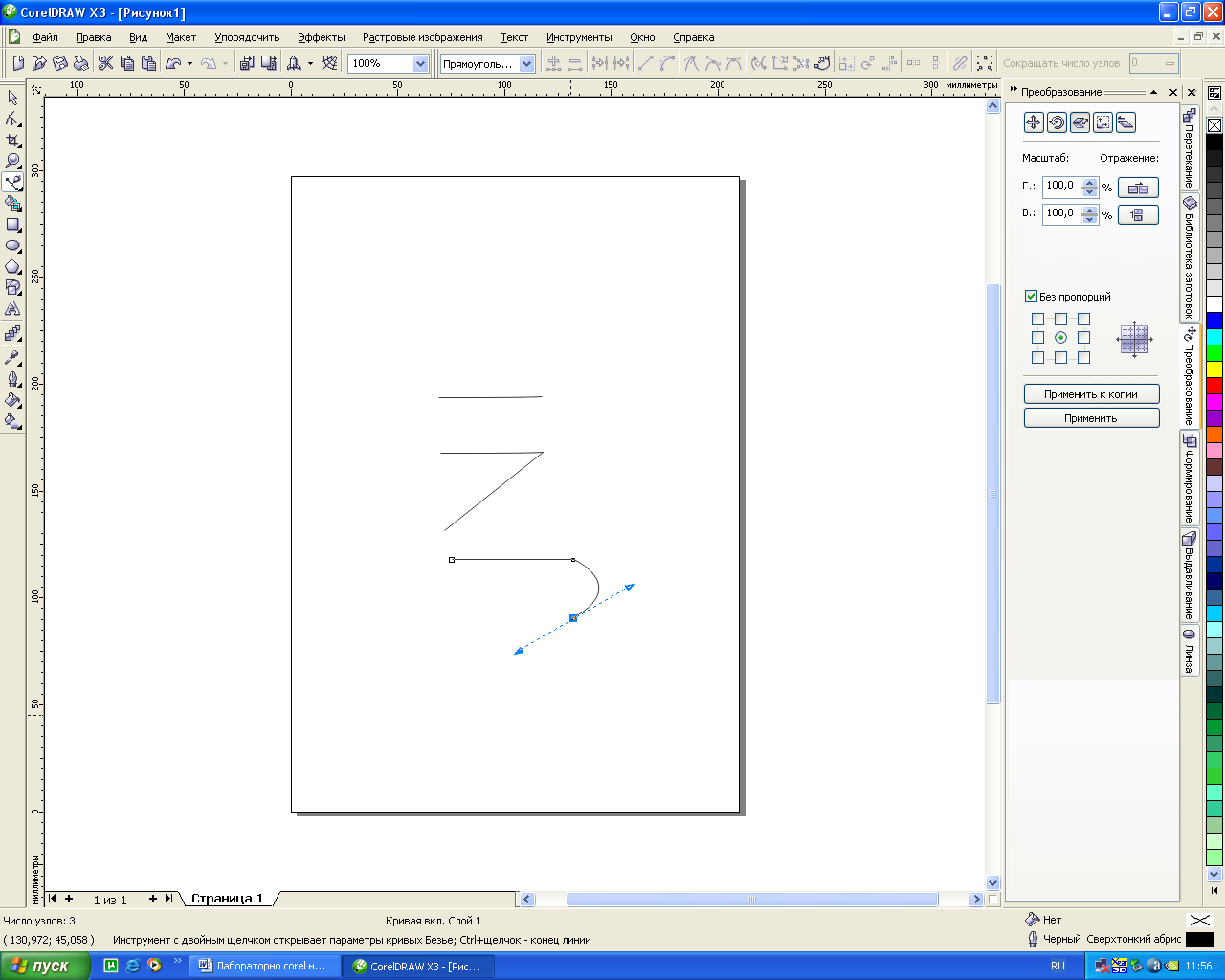Select the Shape edit tool
The width and height of the screenshot is (1225, 980).
click(x=12, y=119)
